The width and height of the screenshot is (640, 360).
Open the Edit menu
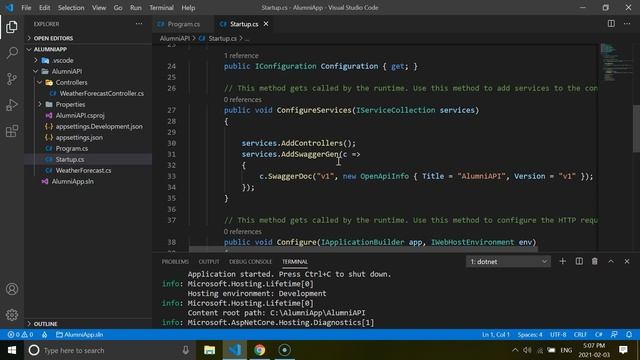coord(44,8)
